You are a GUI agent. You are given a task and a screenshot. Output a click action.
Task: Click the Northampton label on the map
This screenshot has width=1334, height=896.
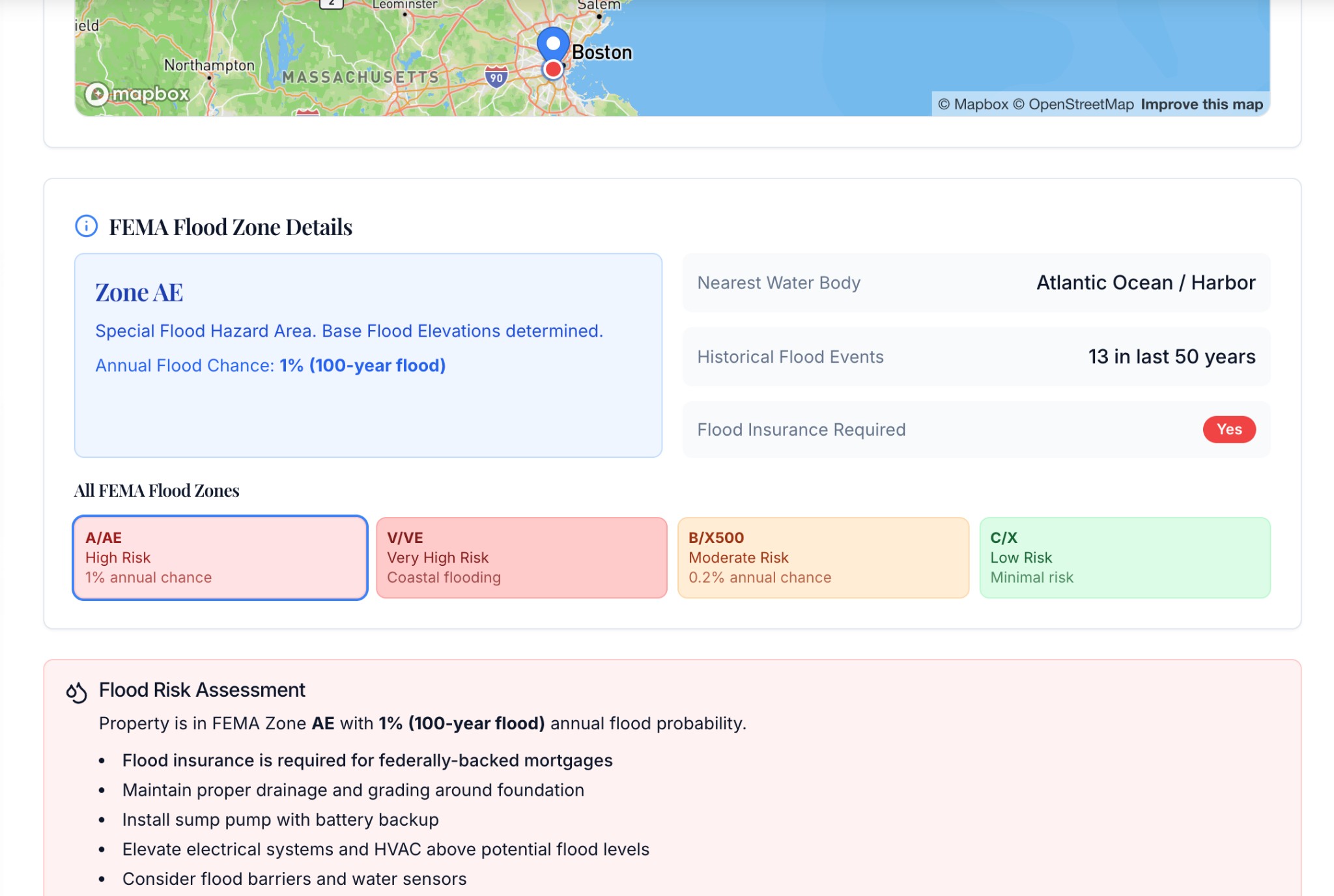coord(209,65)
